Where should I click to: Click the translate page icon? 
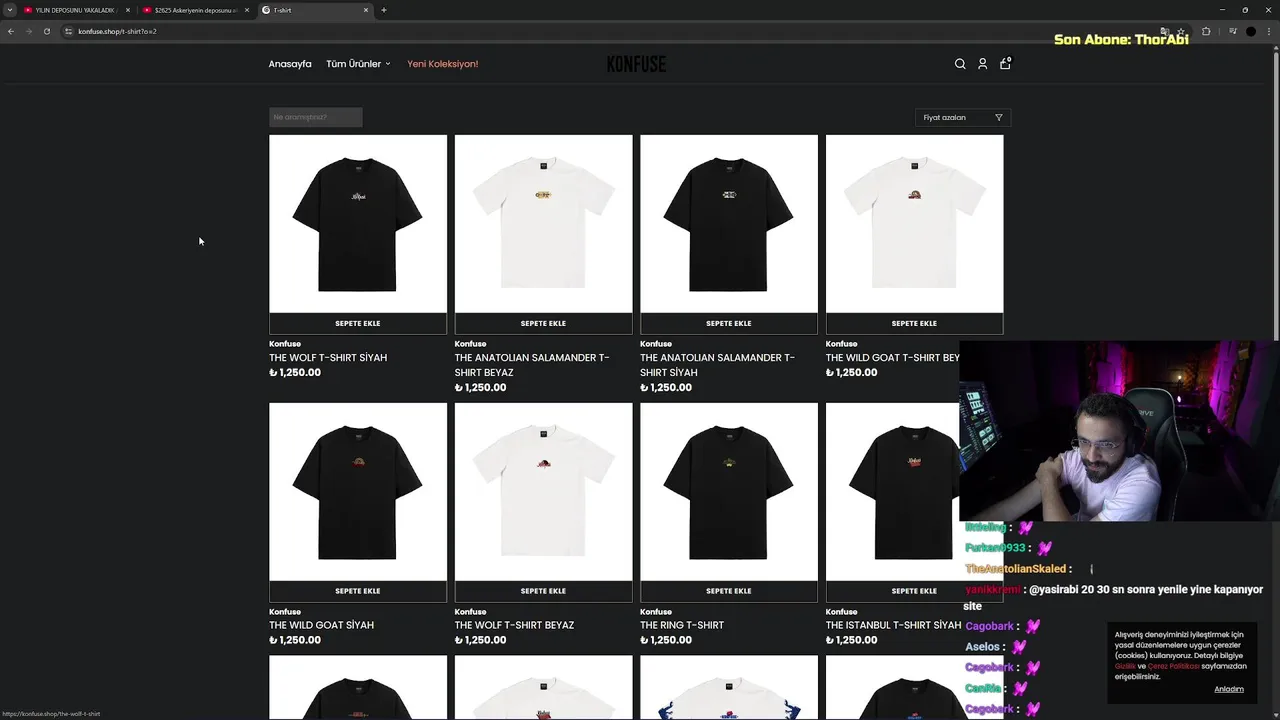(x=1164, y=31)
